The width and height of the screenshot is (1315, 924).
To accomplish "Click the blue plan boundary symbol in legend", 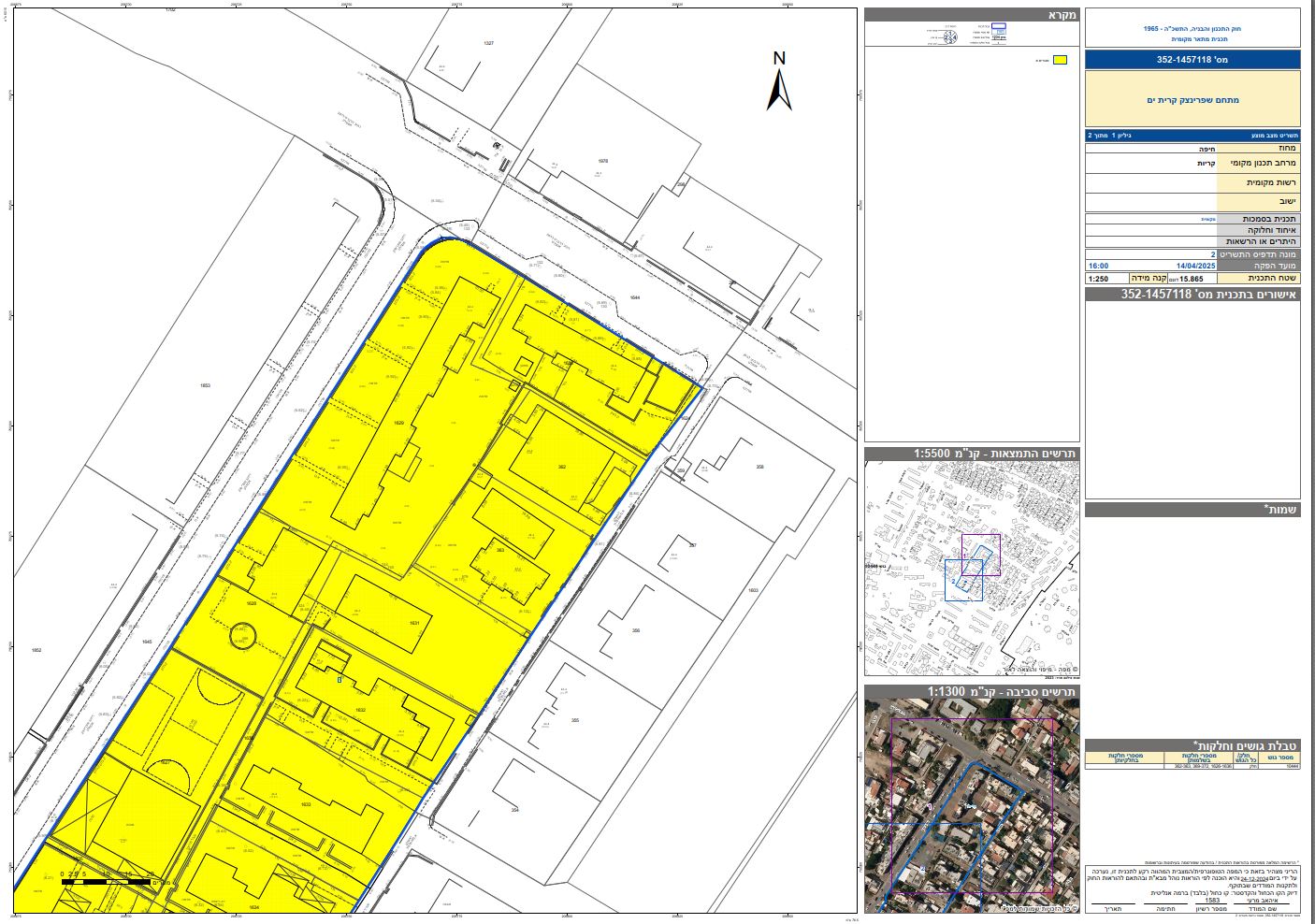I will pos(998,28).
